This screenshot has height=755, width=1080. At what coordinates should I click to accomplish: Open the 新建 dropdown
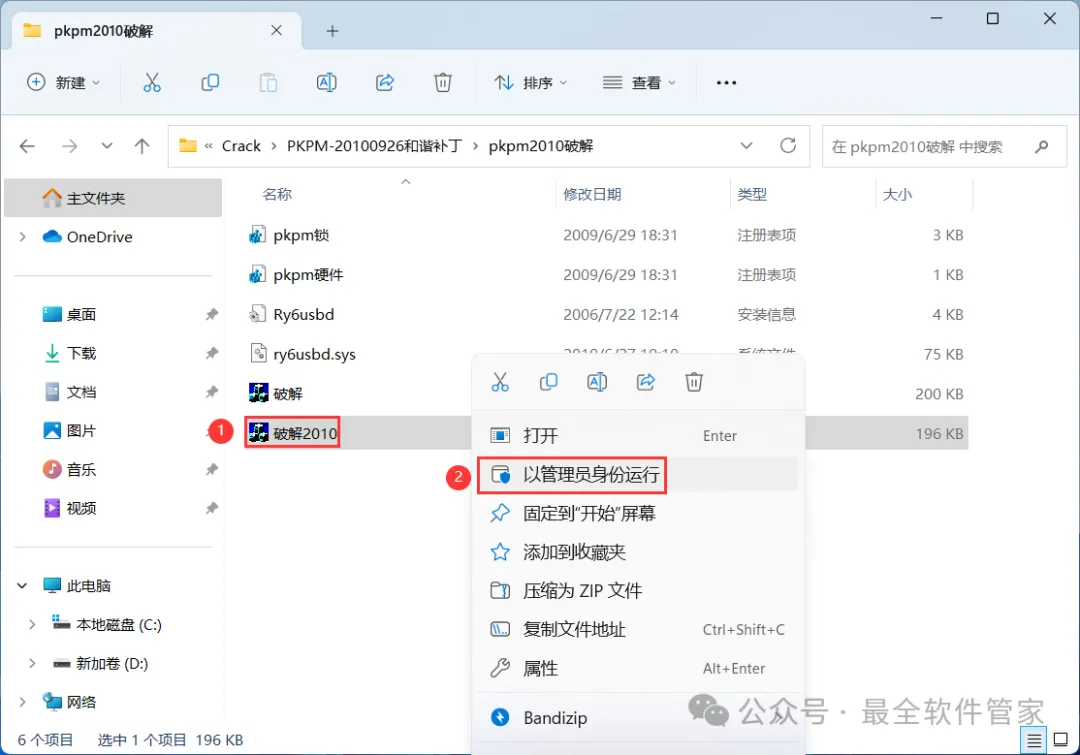63,83
